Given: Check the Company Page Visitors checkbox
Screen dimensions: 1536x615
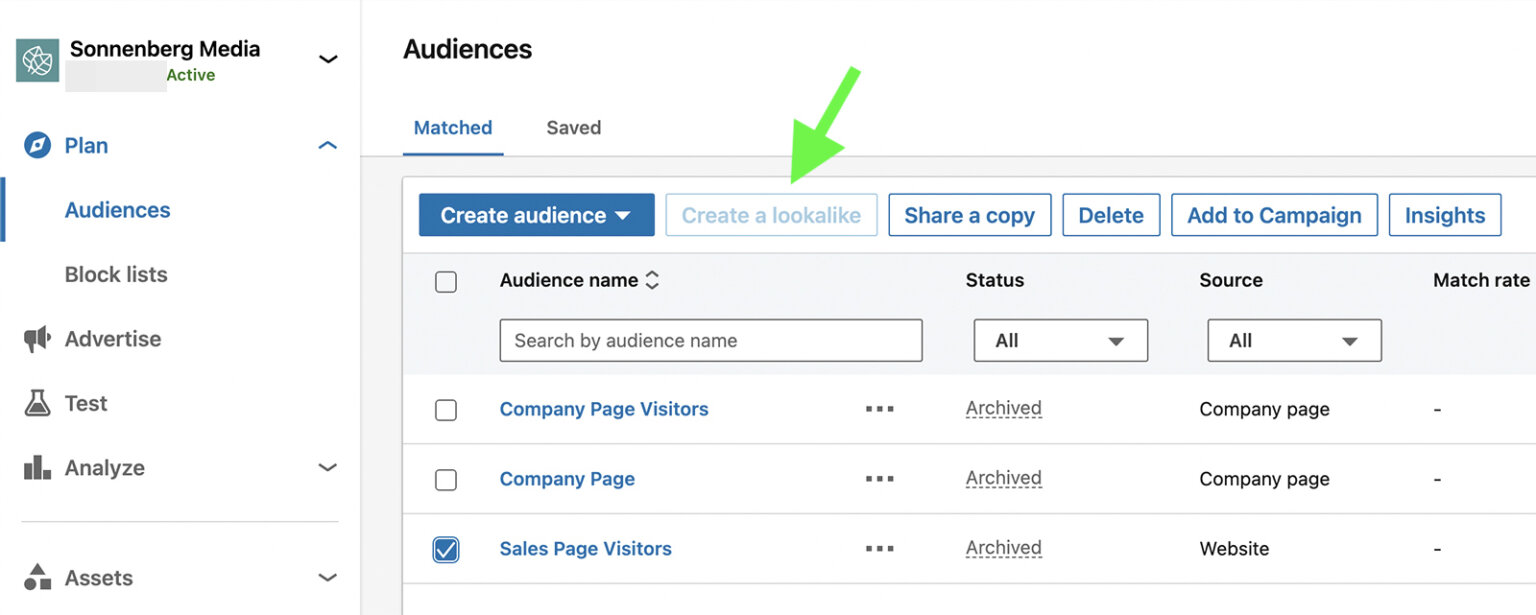Looking at the screenshot, I should tap(445, 409).
